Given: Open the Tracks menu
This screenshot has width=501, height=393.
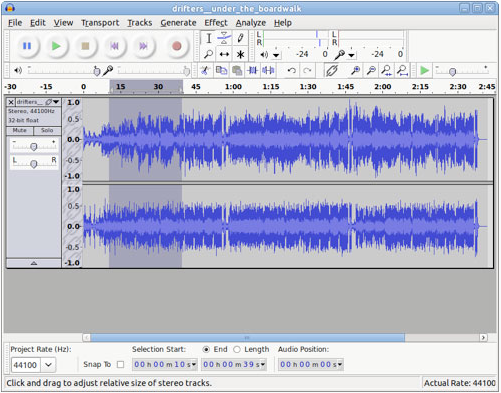Looking at the screenshot, I should pyautogui.click(x=140, y=23).
